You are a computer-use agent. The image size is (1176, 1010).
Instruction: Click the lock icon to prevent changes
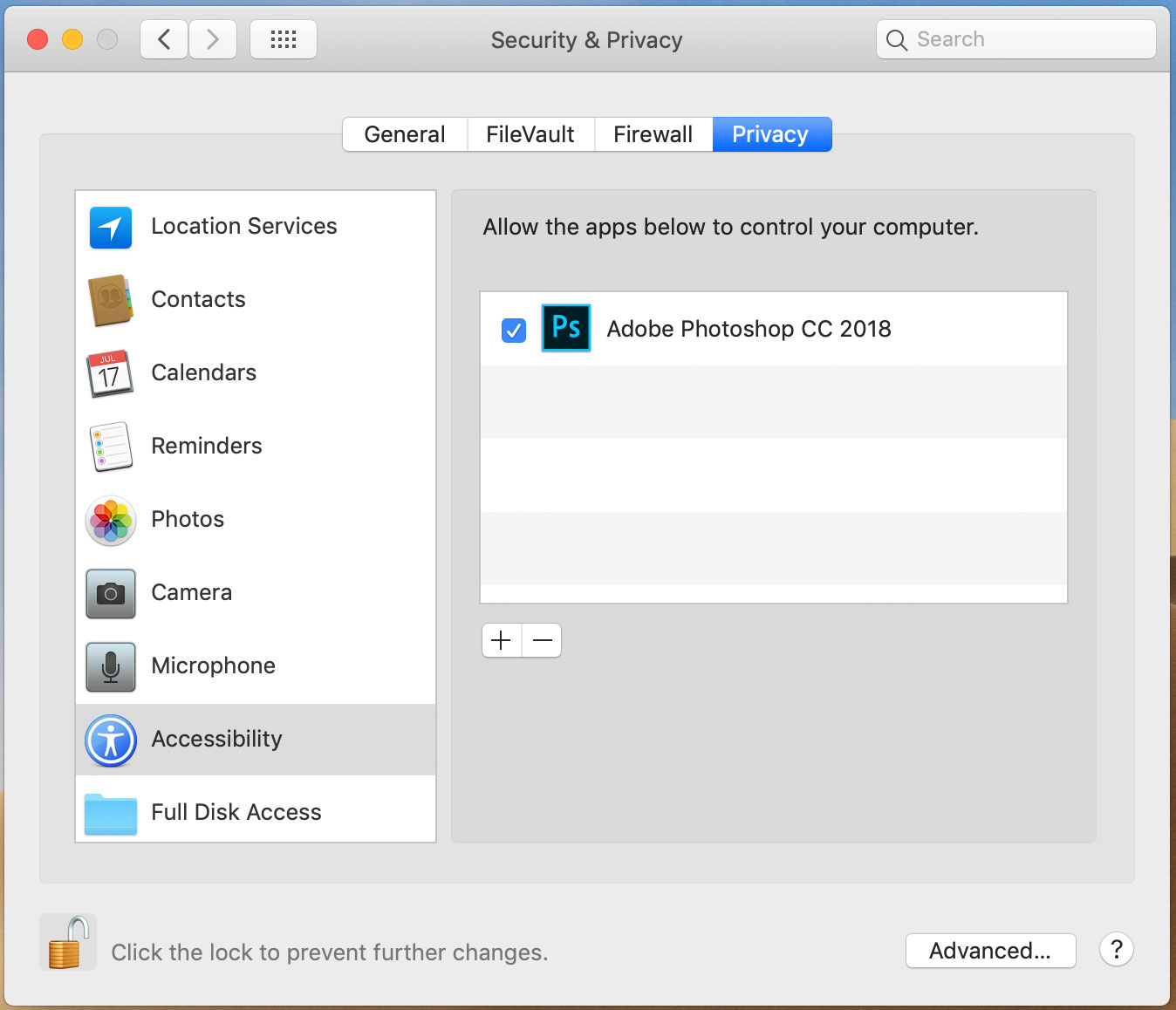pos(68,943)
